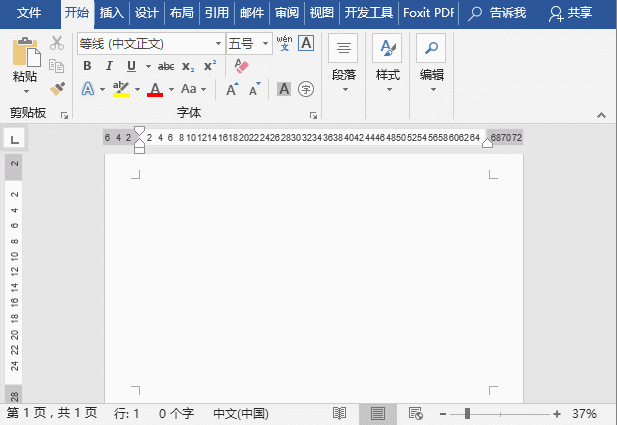Switch to the Mailings (邮件) tab
This screenshot has width=617, height=425.
click(x=252, y=13)
